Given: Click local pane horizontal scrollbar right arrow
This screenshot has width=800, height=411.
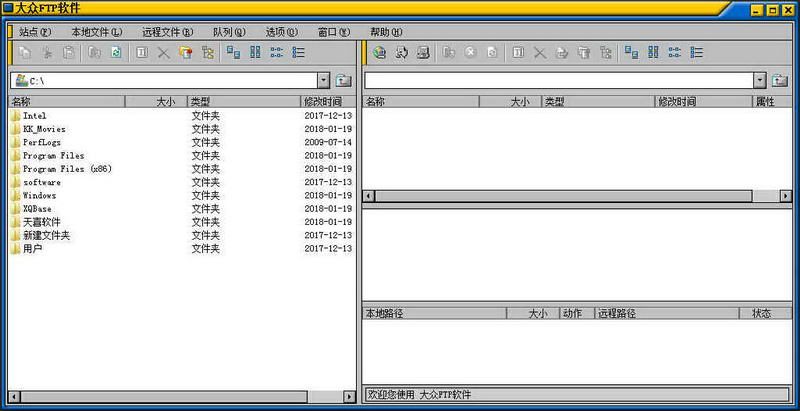Looking at the screenshot, I should point(349,397).
